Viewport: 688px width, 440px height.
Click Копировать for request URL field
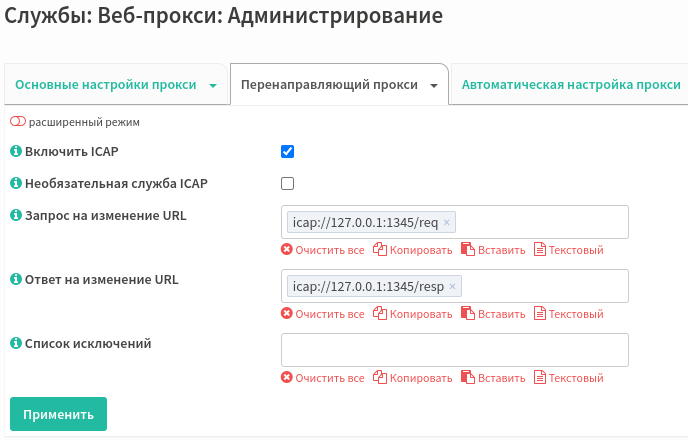pyautogui.click(x=421, y=250)
